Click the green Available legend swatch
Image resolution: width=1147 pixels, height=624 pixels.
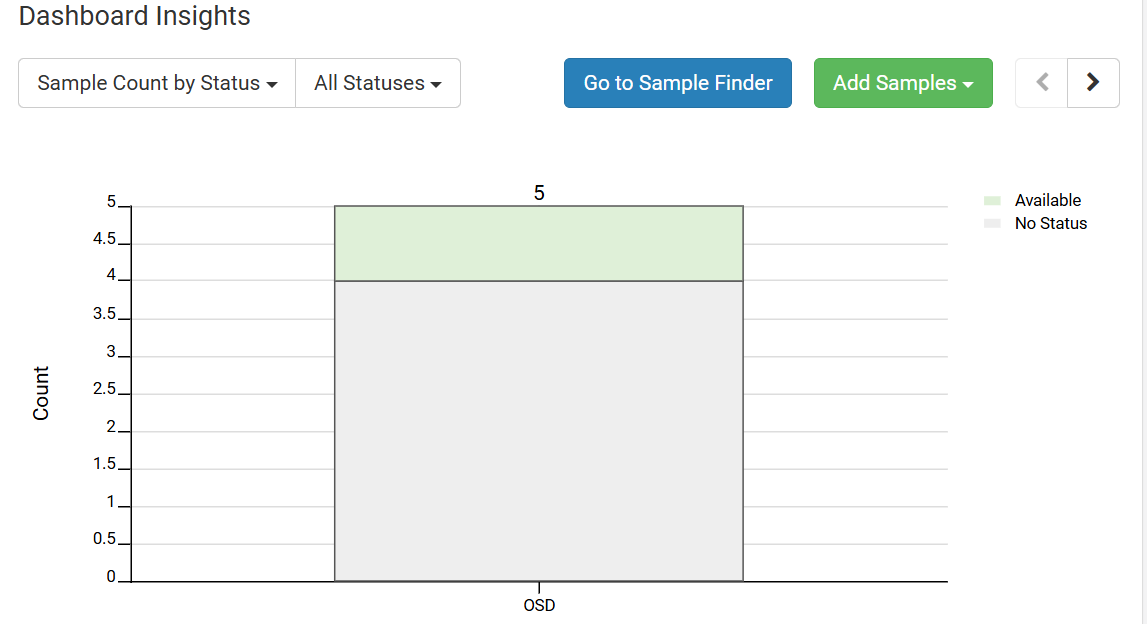coord(992,201)
